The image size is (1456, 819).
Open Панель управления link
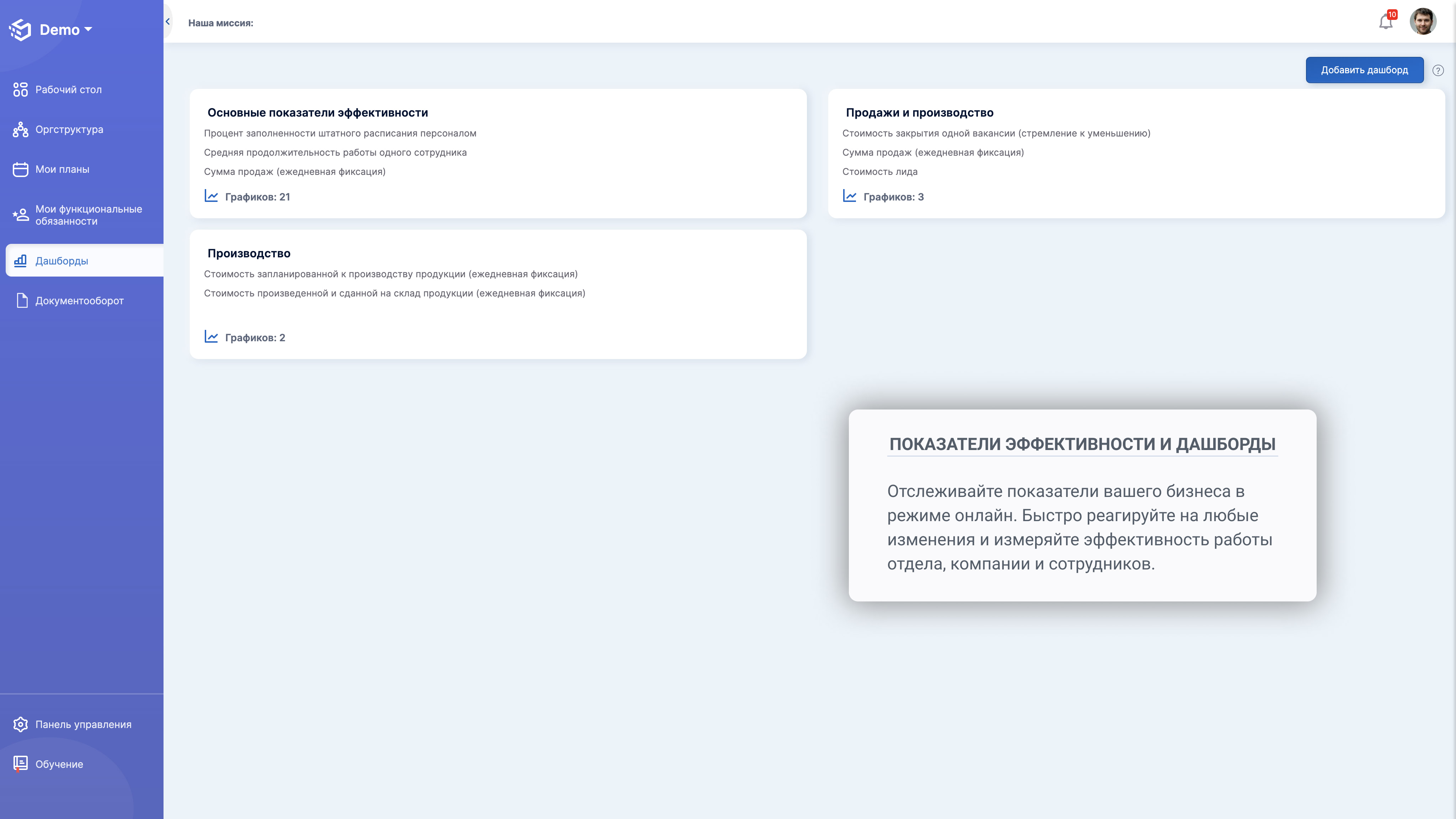point(83,724)
